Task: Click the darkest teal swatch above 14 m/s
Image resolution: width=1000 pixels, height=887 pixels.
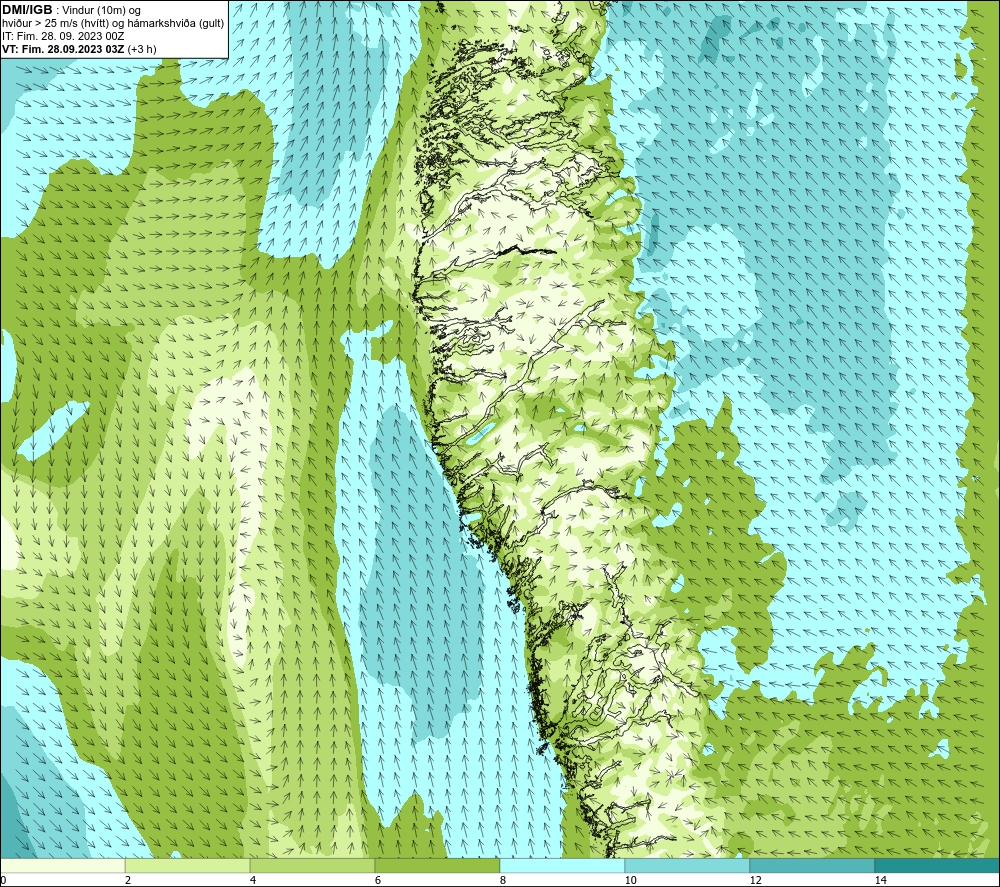Action: point(938,865)
